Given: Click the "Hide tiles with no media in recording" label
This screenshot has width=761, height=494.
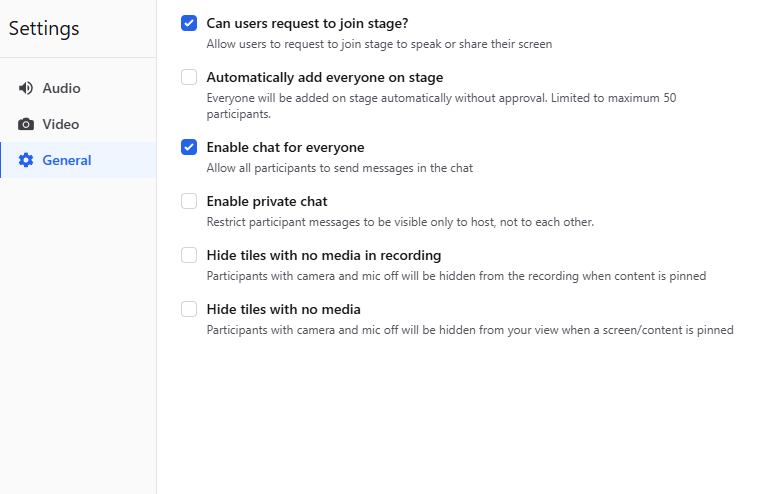Looking at the screenshot, I should click(x=323, y=255).
